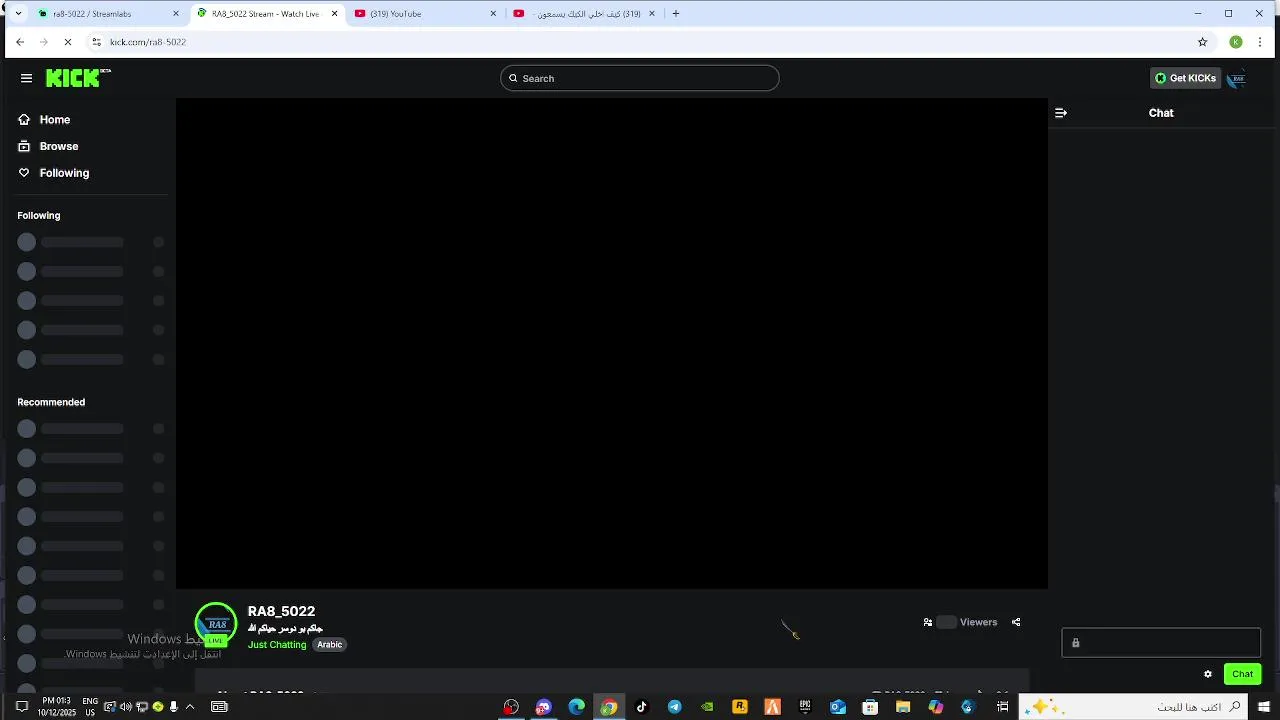This screenshot has height=720, width=1280.
Task: Close the (319) YouTube tab
Action: (x=493, y=14)
